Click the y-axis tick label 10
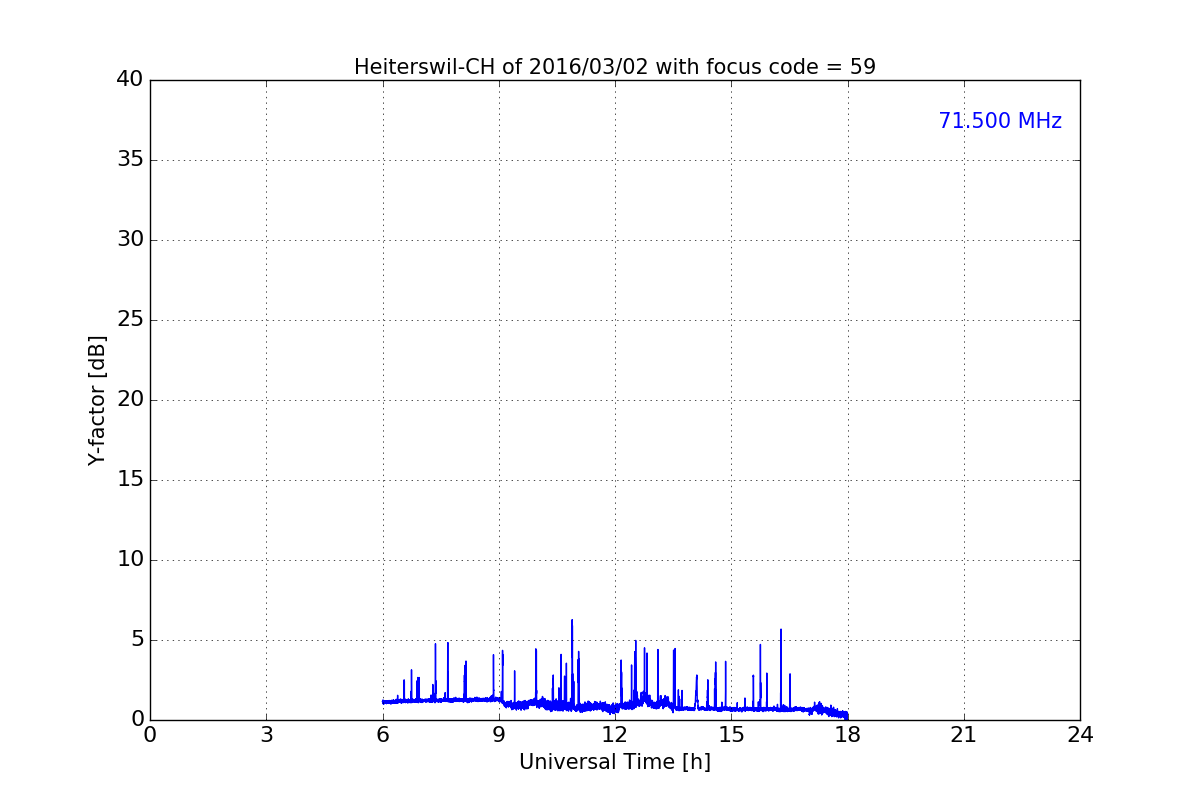This screenshot has height=800, width=1200. point(129,560)
